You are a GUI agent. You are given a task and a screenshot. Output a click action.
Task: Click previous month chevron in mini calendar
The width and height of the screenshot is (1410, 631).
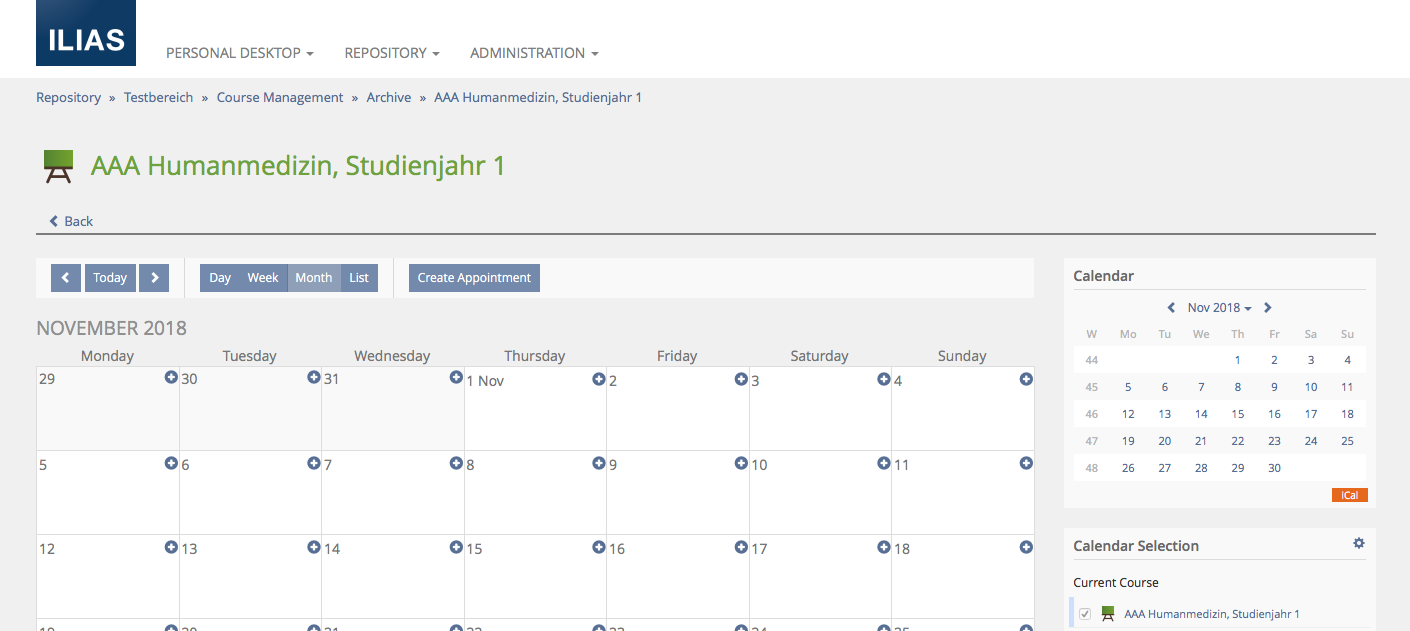[1172, 308]
